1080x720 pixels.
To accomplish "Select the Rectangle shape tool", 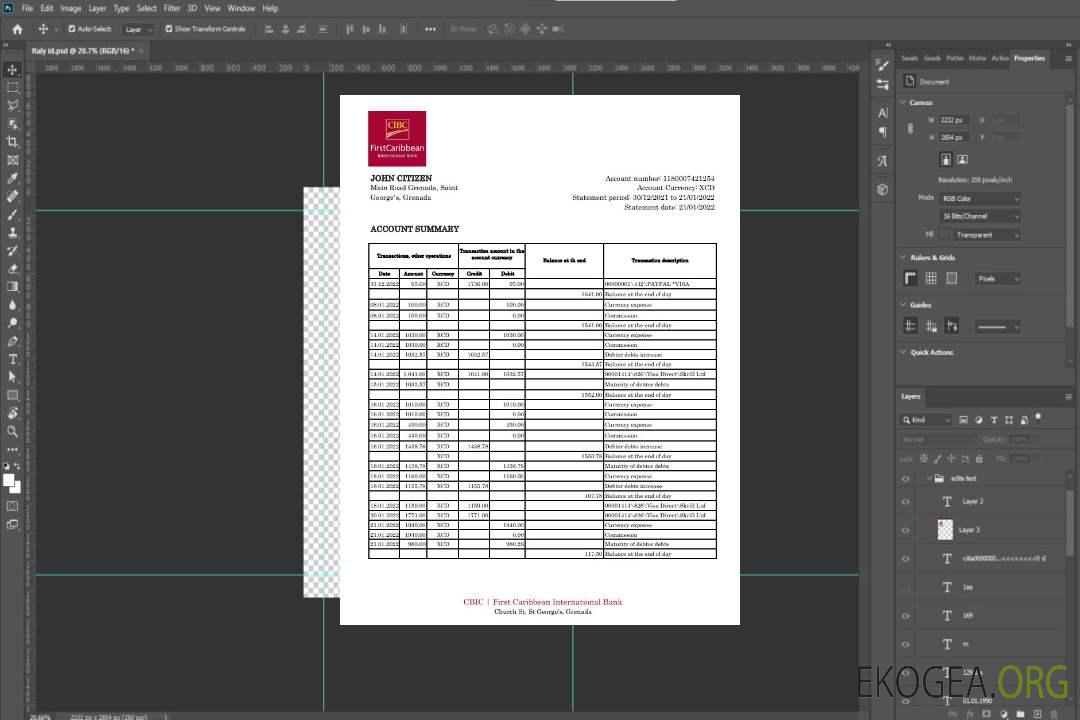I will (x=12, y=395).
